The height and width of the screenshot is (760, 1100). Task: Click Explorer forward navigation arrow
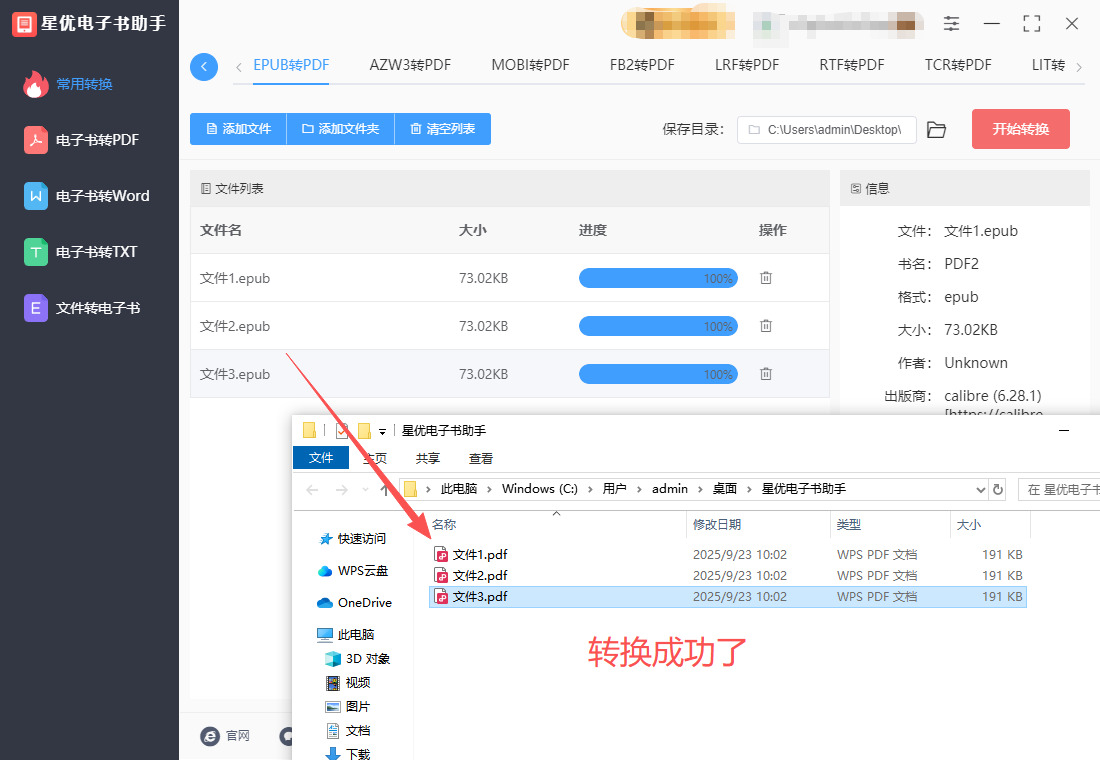[x=342, y=489]
